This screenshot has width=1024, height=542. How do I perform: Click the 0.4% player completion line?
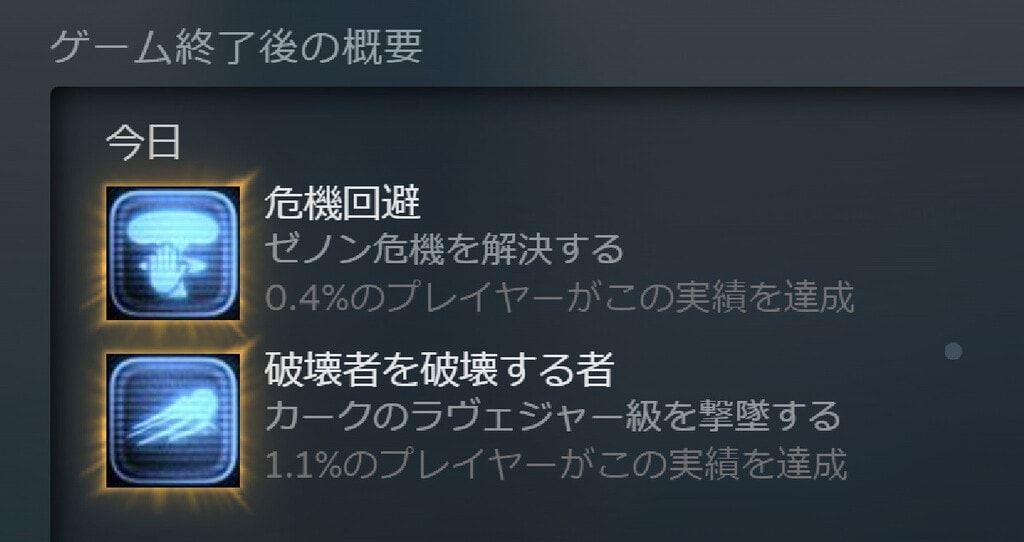point(560,298)
